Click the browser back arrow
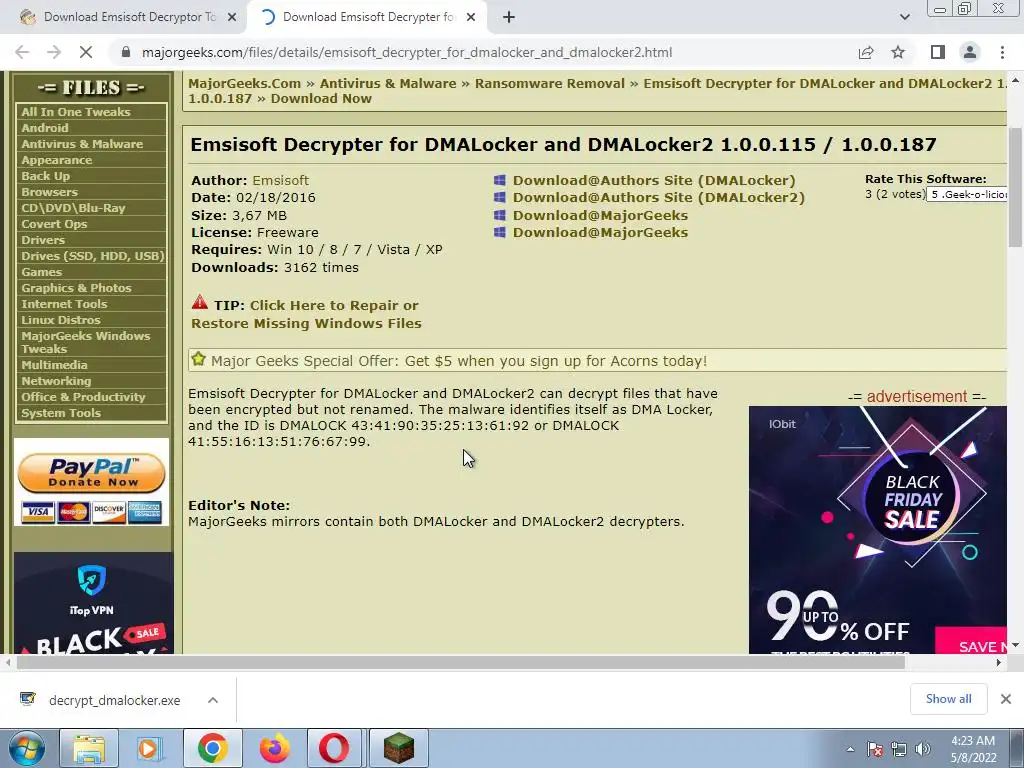Viewport: 1024px width, 768px height. (x=22, y=52)
